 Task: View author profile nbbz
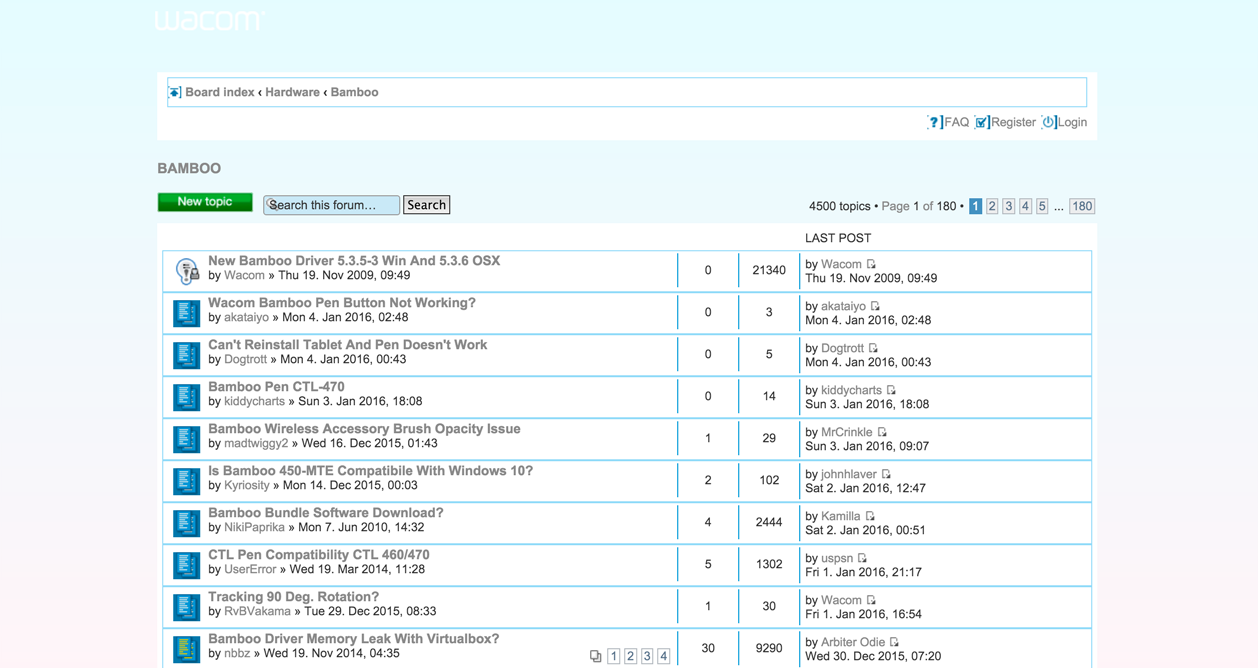coord(237,653)
